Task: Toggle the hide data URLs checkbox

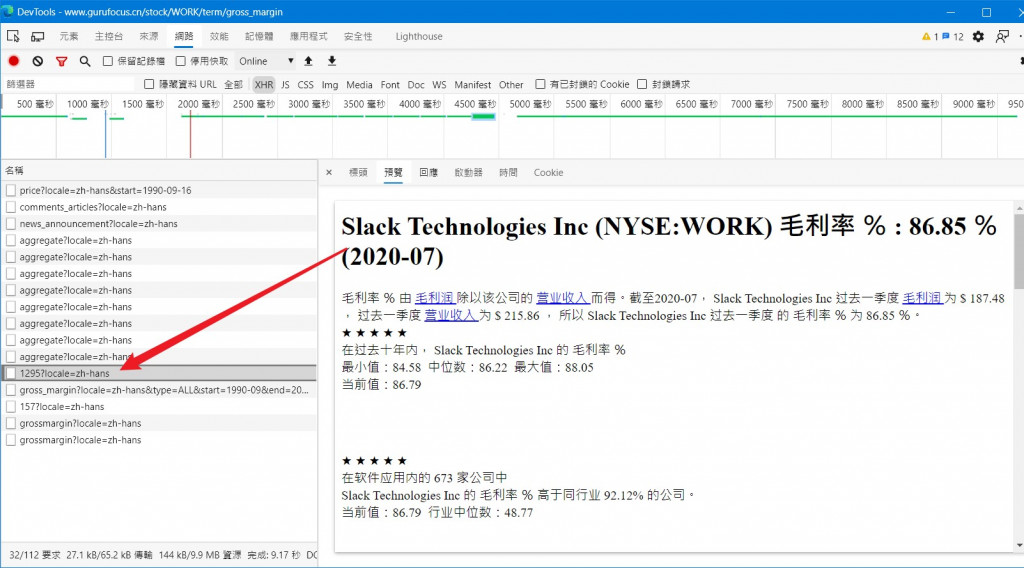Action: point(149,84)
